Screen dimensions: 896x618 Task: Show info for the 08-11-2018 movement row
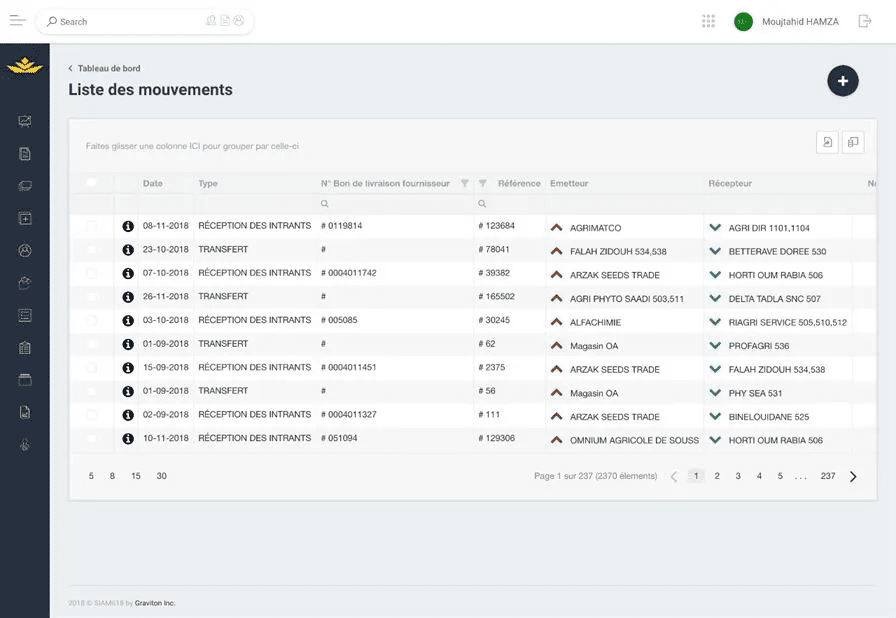[128, 227]
